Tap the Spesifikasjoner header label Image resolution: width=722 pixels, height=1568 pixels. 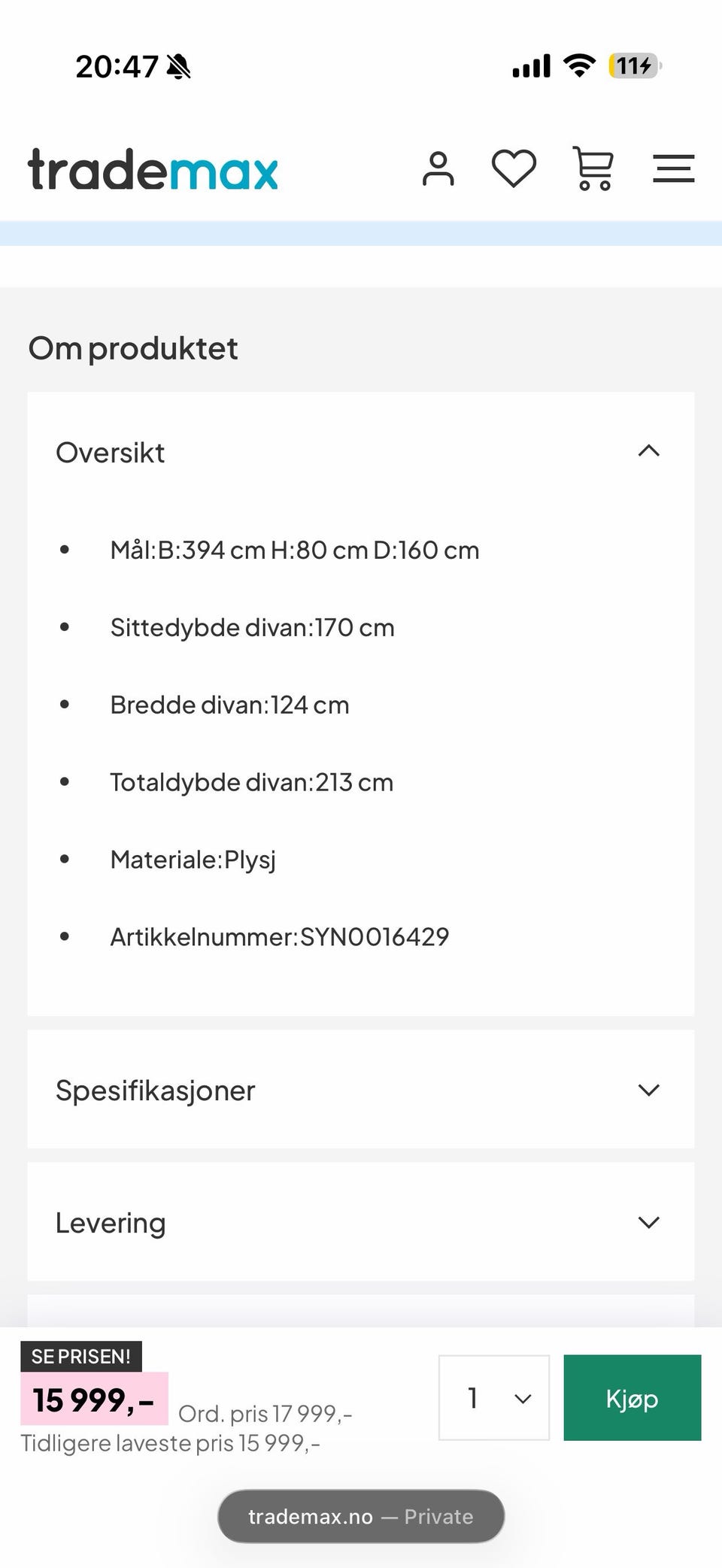point(156,1090)
